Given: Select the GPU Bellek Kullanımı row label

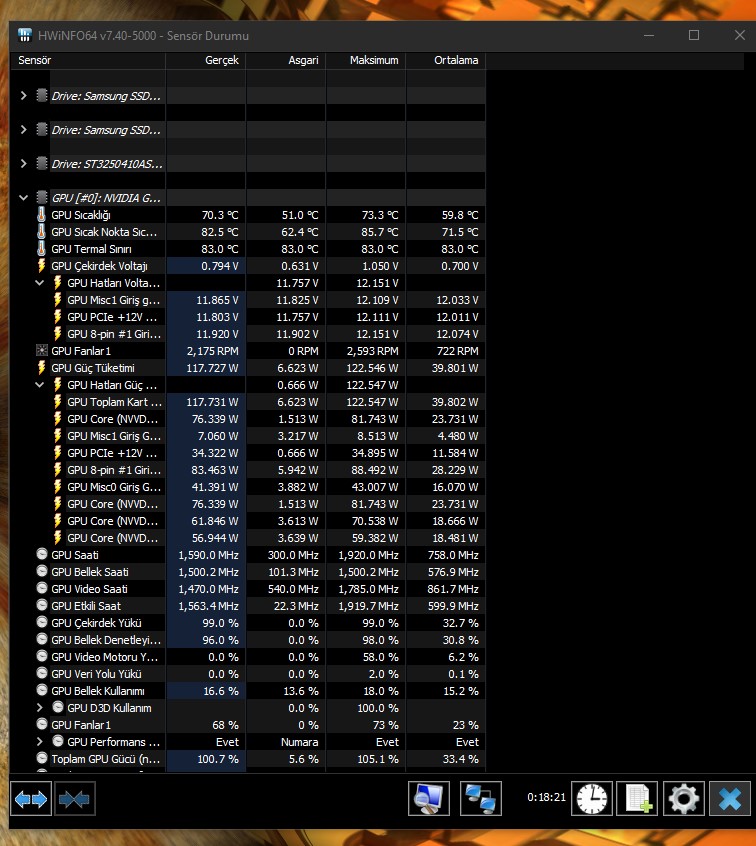Looking at the screenshot, I should [98, 691].
